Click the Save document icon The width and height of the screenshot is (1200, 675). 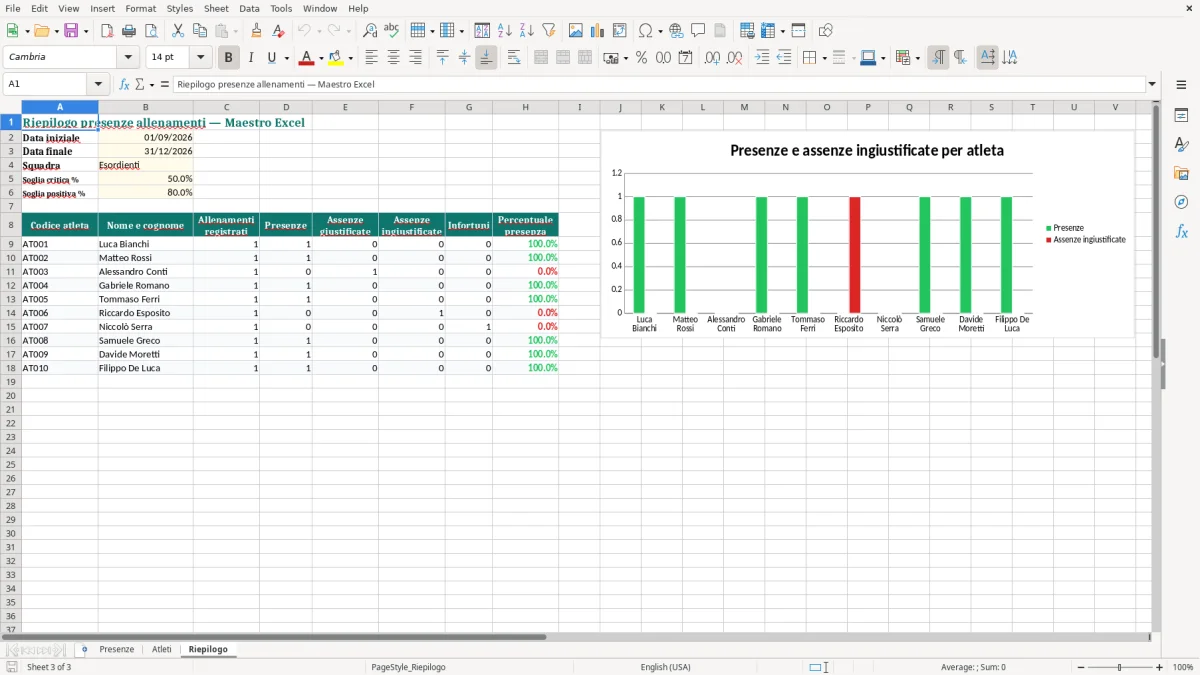[70, 31]
